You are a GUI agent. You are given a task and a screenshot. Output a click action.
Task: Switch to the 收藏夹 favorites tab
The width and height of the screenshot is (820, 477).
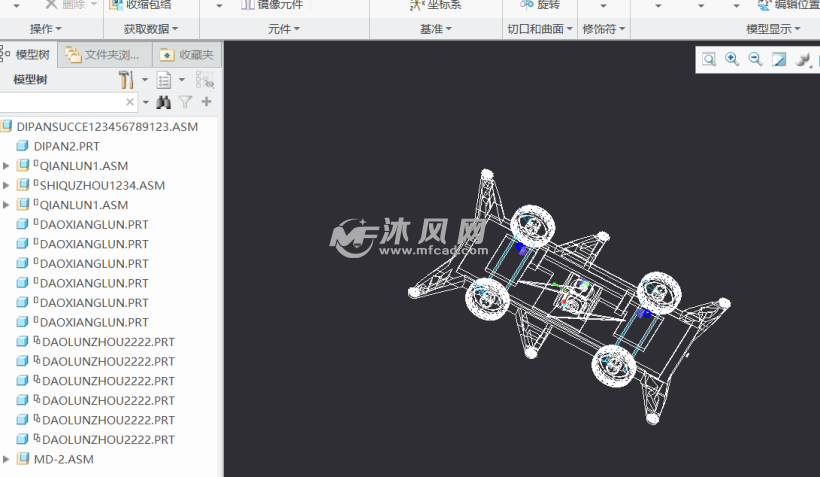[187, 54]
